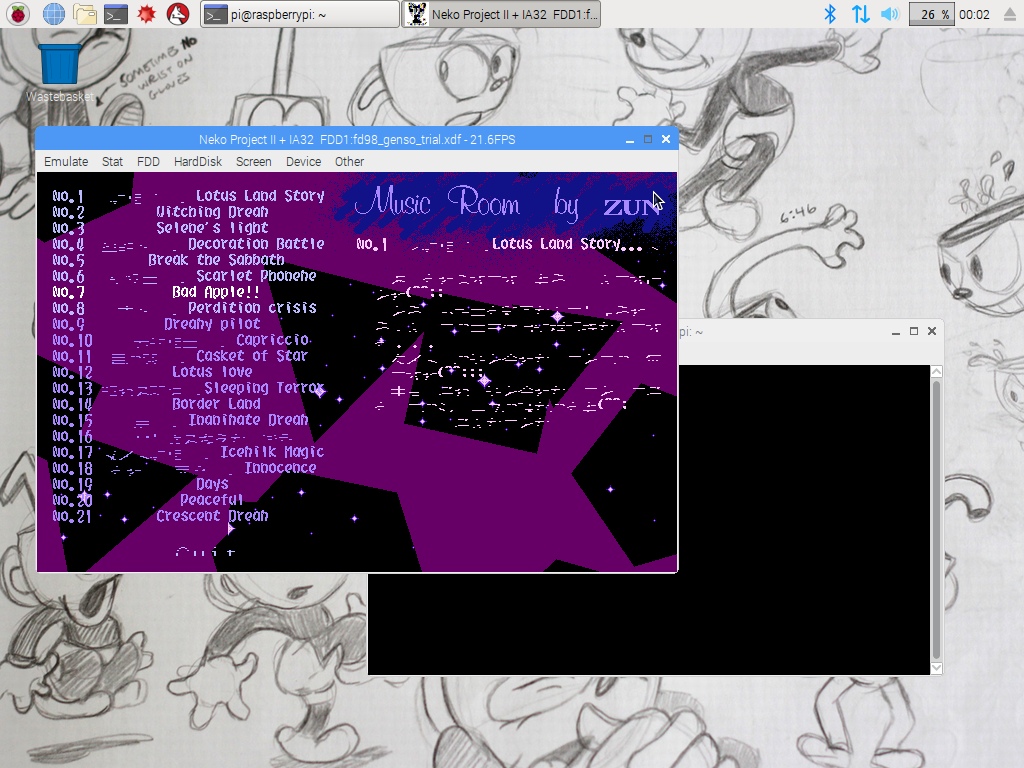Select track No.5 Break the Sabbath

pyautogui.click(x=168, y=260)
